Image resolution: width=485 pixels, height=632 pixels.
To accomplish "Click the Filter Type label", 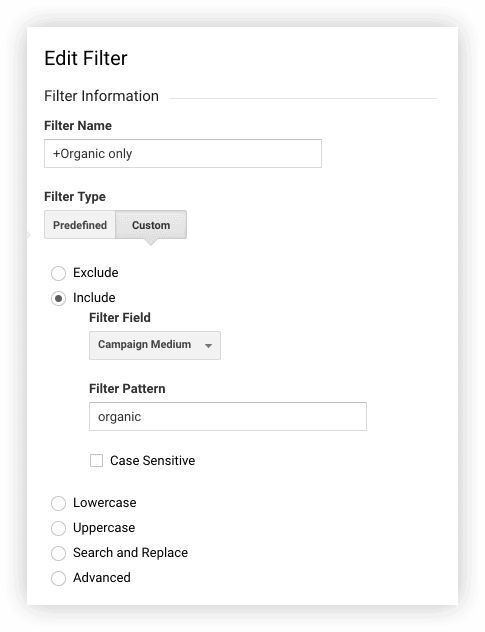I will click(75, 197).
